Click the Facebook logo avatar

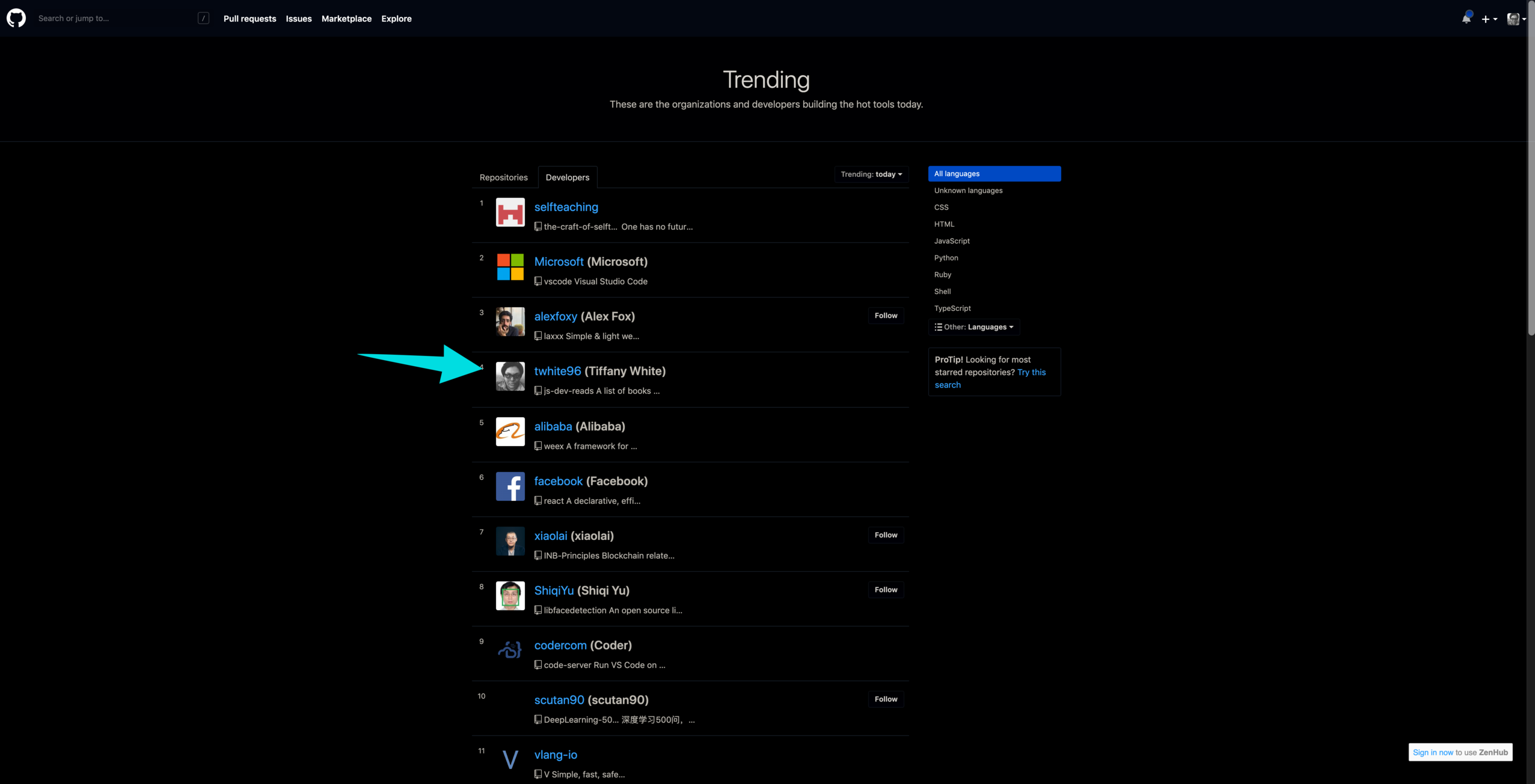510,486
